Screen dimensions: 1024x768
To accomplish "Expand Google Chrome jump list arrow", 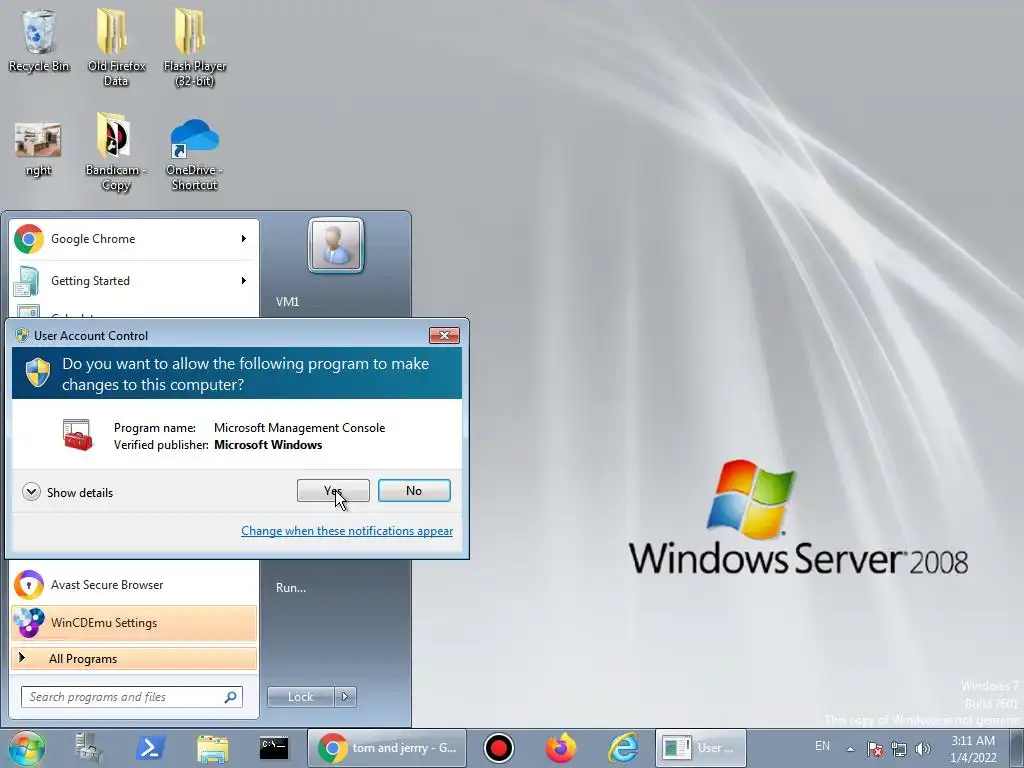I will (244, 239).
